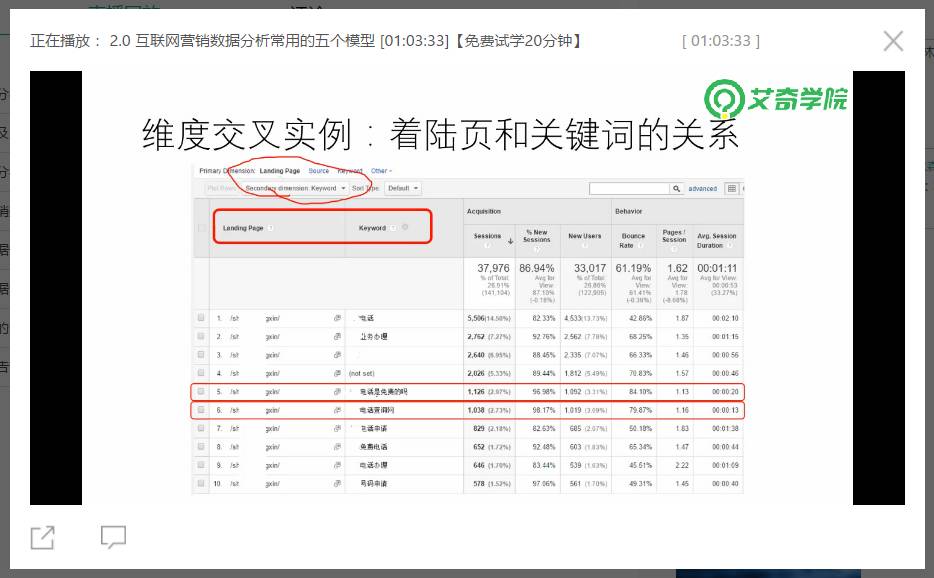Tick the checkbox for row 5
This screenshot has height=578, width=934.
click(201, 391)
